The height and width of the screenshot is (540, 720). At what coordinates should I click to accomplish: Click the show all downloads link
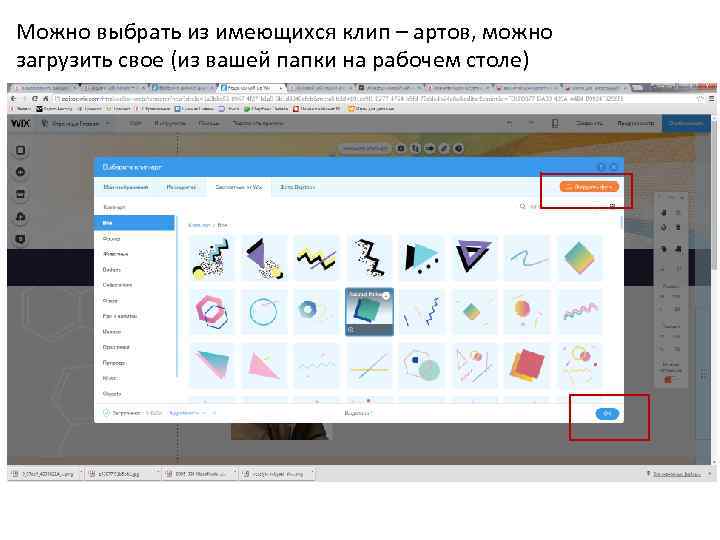[677, 473]
